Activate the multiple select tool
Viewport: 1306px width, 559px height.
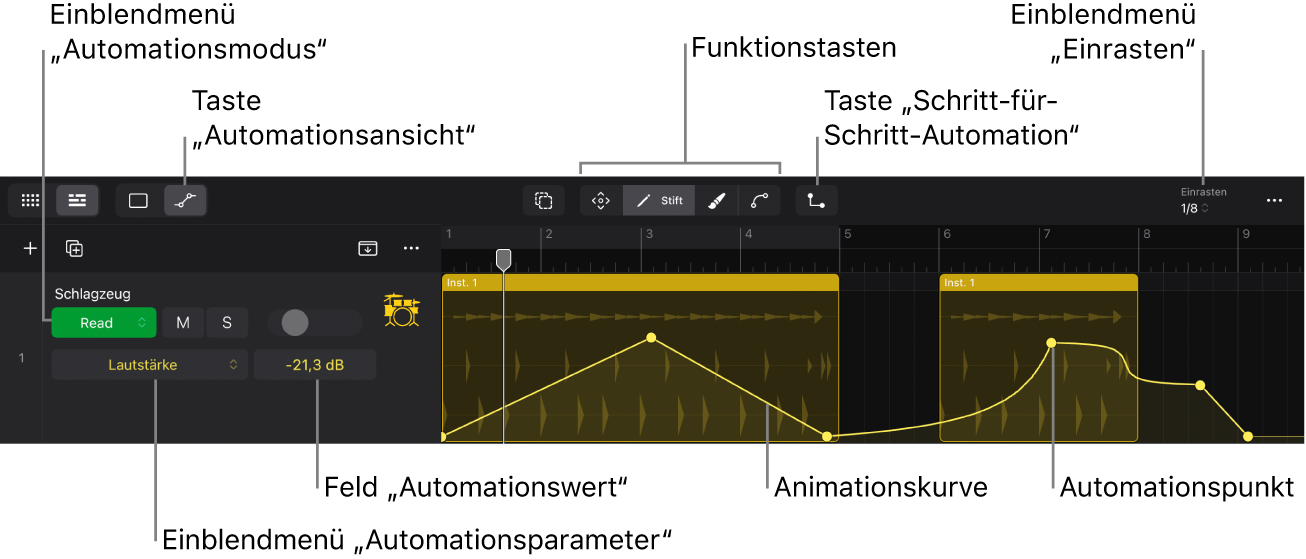coord(543,200)
